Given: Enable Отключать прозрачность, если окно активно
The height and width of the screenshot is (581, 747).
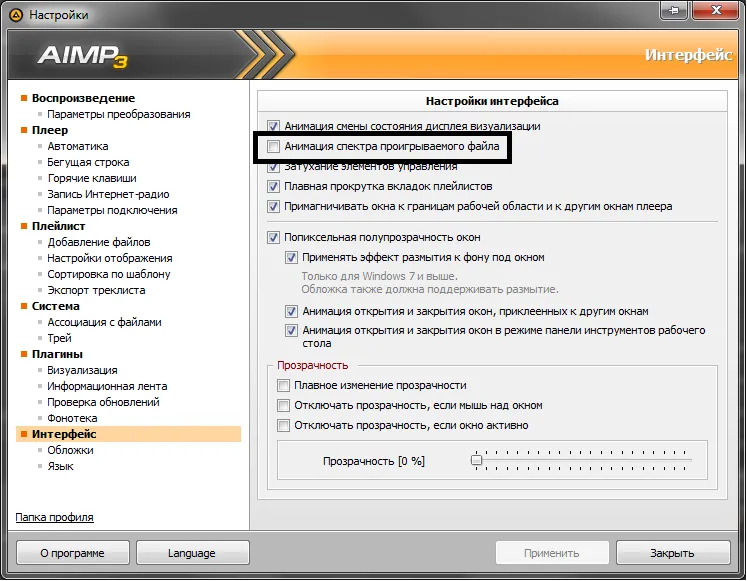Looking at the screenshot, I should (283, 425).
